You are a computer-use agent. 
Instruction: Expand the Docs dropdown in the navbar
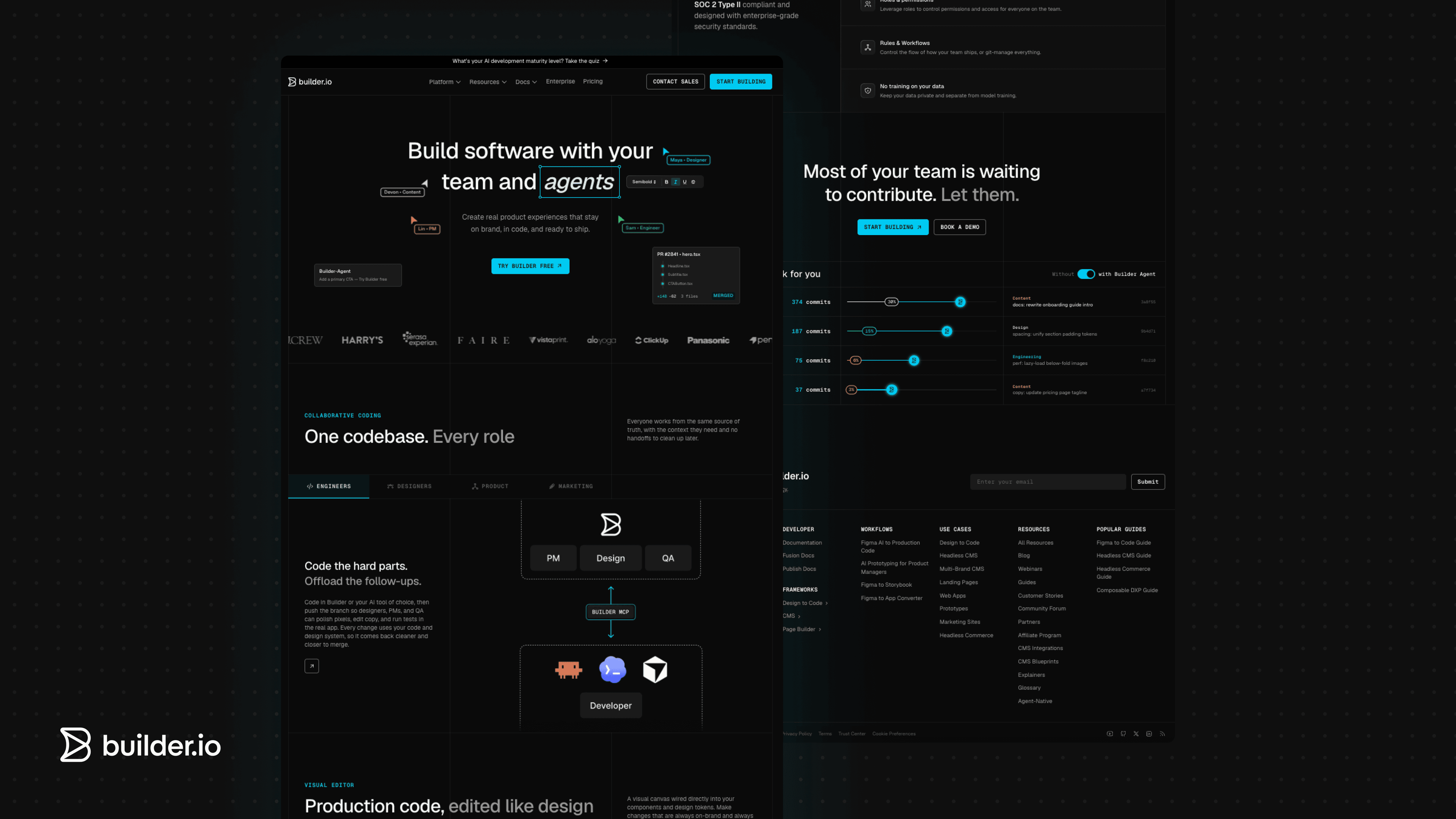(x=526, y=82)
